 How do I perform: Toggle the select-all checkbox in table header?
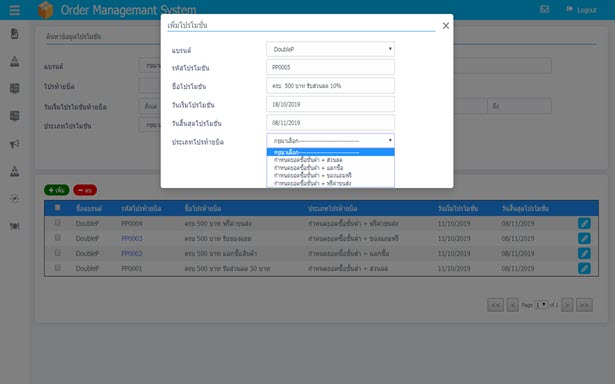58,207
